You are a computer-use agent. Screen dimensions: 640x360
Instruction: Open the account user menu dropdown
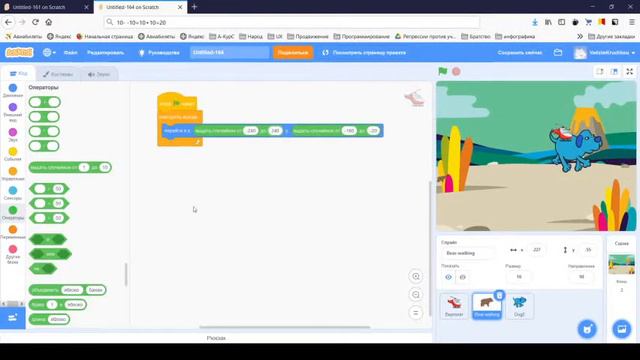(x=604, y=53)
